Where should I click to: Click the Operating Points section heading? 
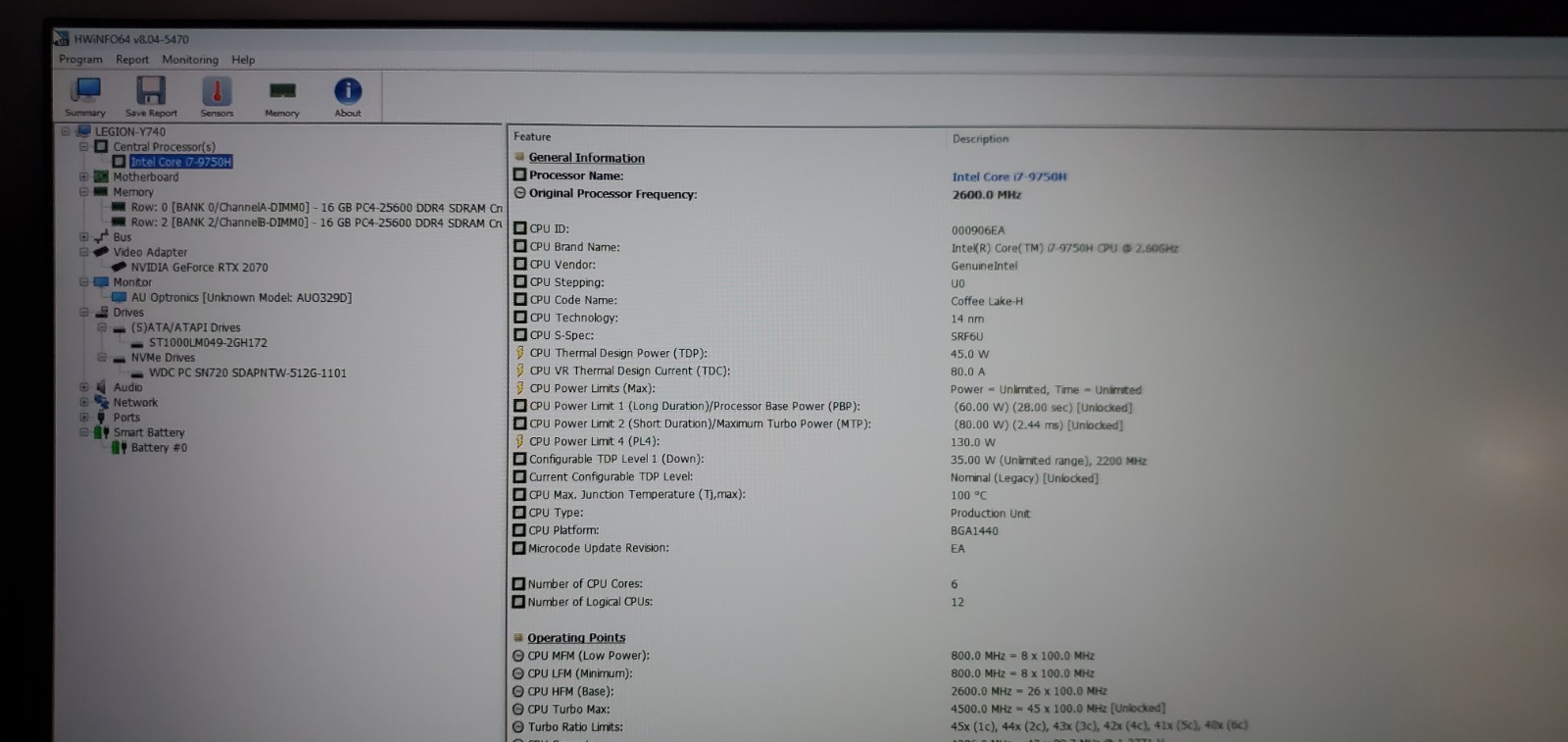(x=576, y=637)
